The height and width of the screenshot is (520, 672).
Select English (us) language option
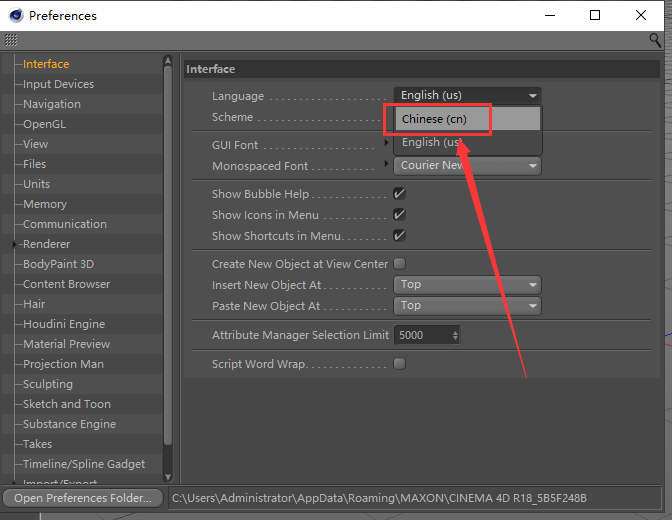[432, 143]
